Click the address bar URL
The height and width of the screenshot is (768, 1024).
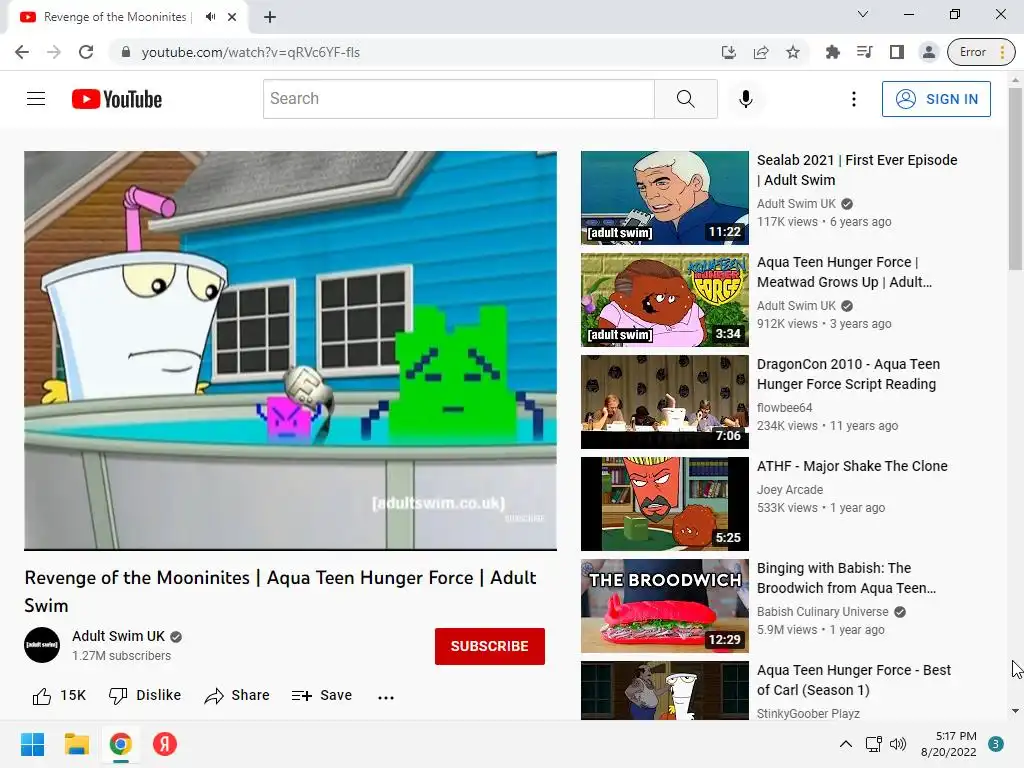click(251, 52)
